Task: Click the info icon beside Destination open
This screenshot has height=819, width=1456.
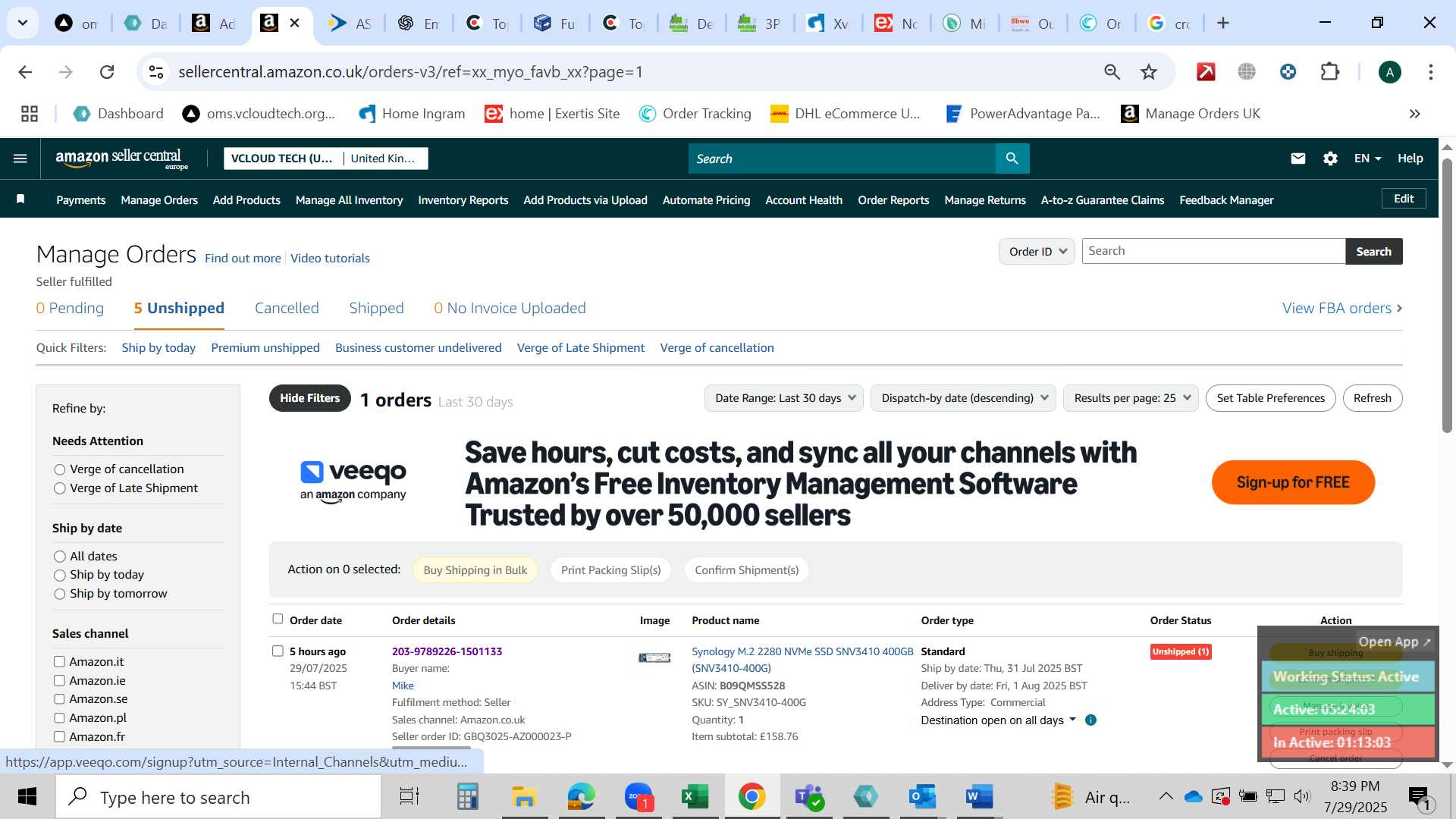Action: 1090,720
